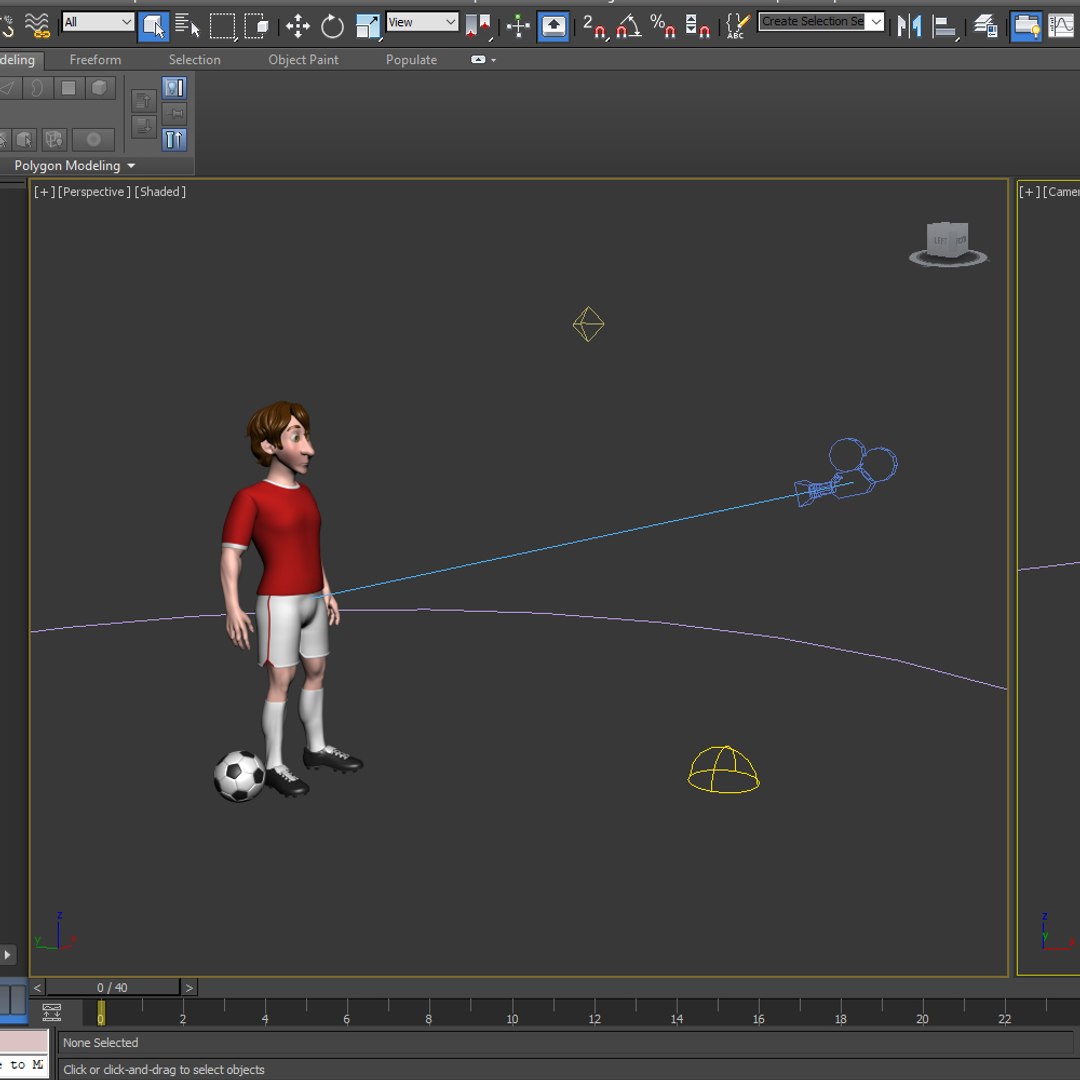Open ribbon minimize options arrow
The width and height of the screenshot is (1080, 1080).
click(x=494, y=60)
